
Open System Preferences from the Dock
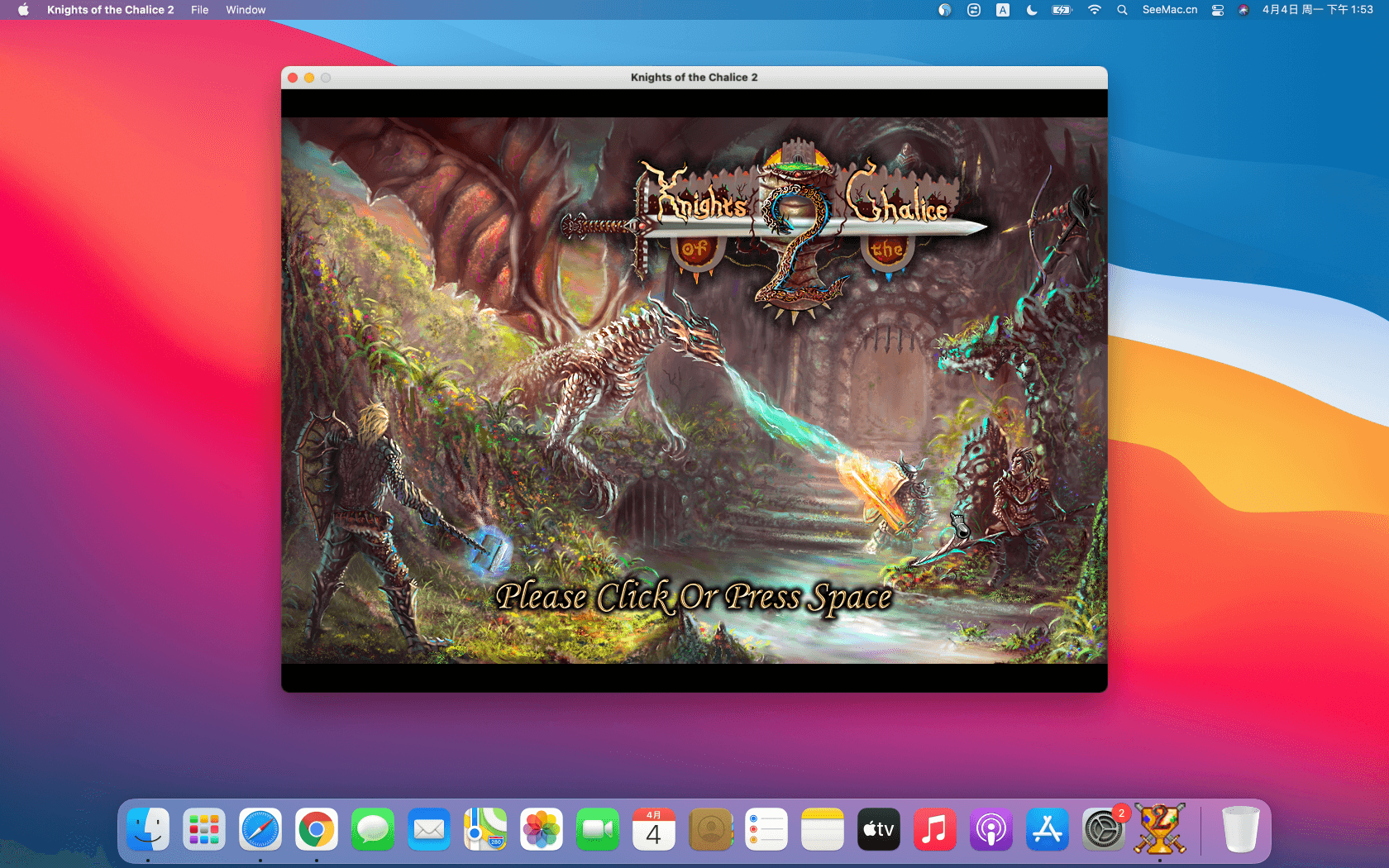pyautogui.click(x=1104, y=829)
